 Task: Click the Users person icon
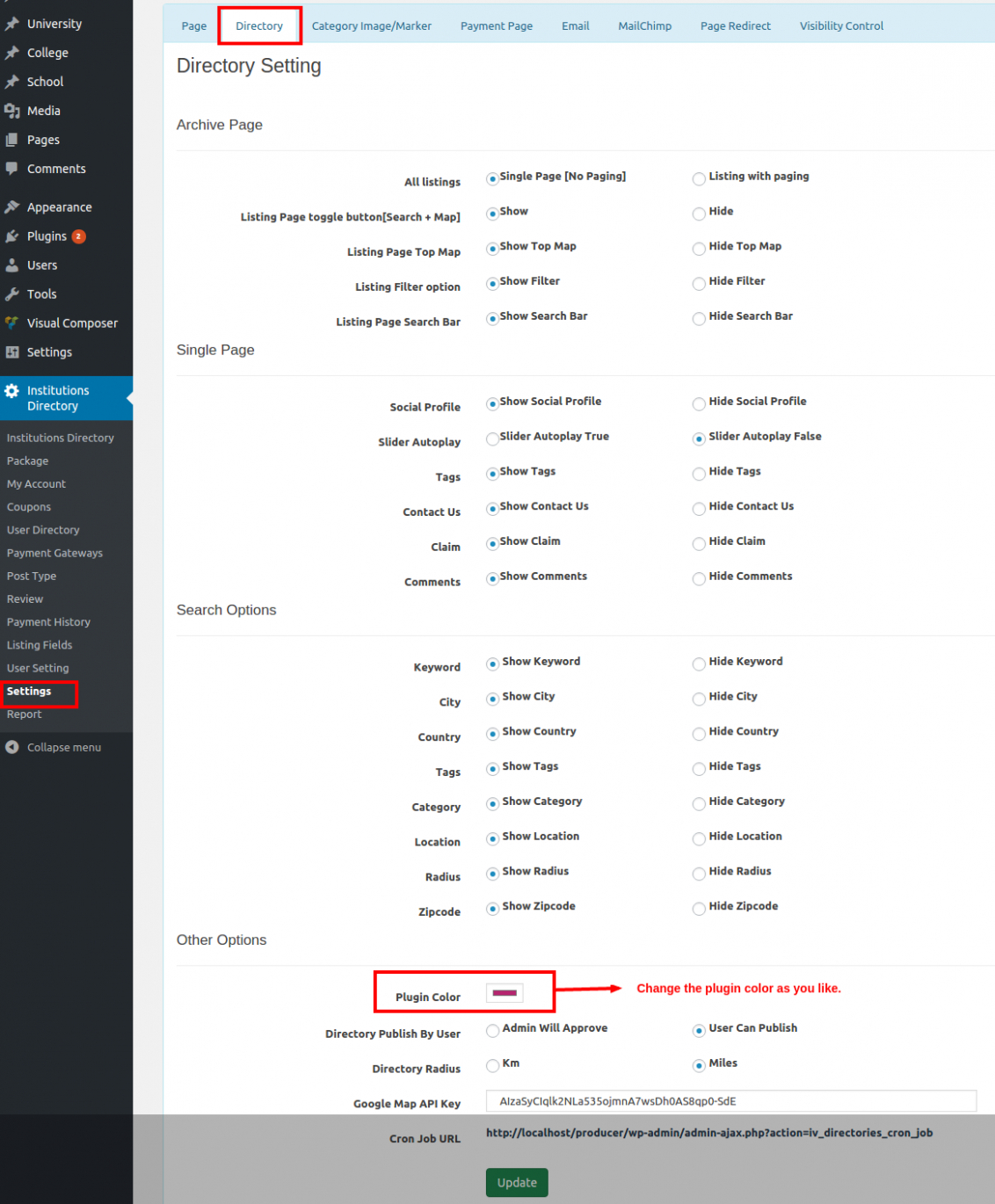12,265
